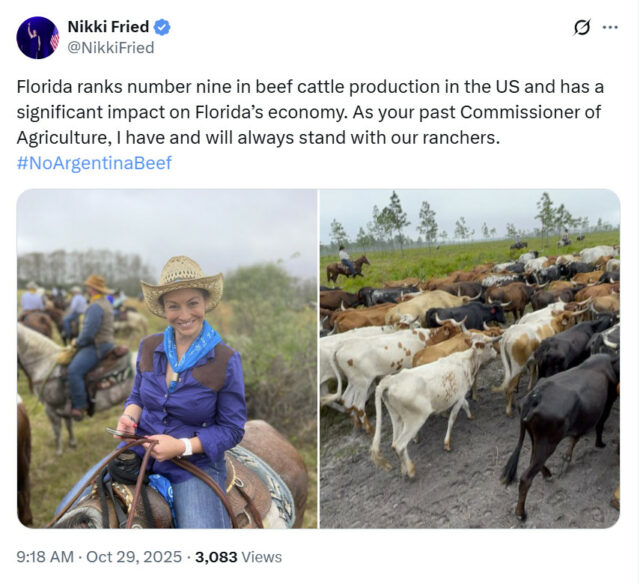Open the @NikkiFried handle link
This screenshot has height=584, width=640.
point(110,47)
